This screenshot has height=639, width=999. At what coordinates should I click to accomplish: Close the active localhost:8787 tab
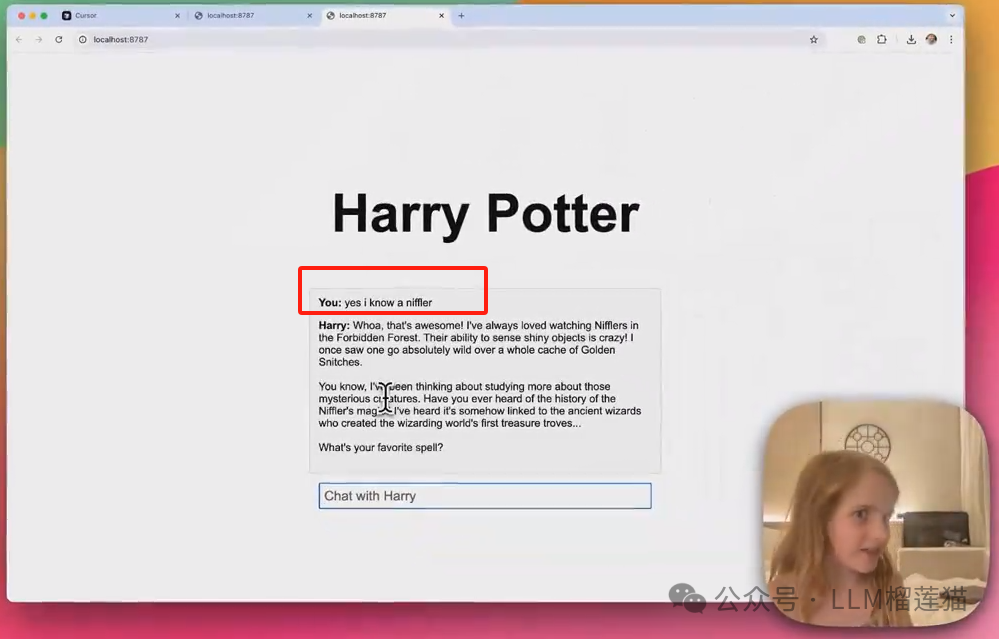click(x=442, y=16)
